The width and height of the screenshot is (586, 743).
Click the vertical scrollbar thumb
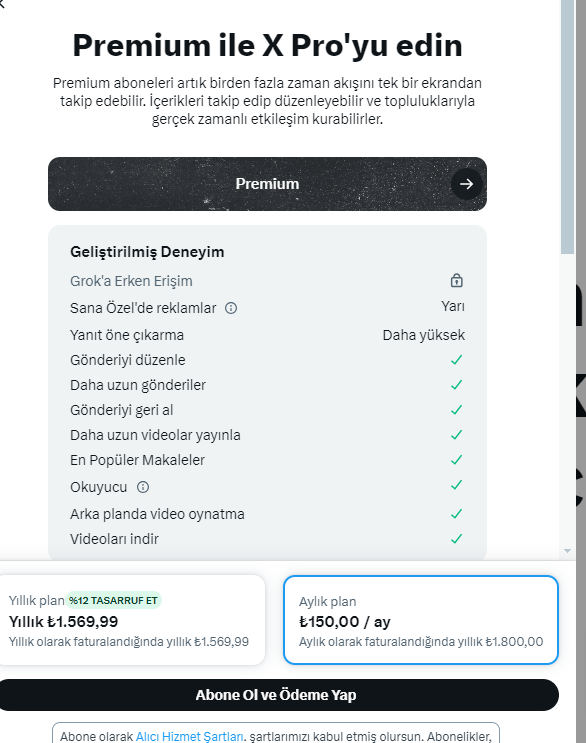tap(567, 127)
